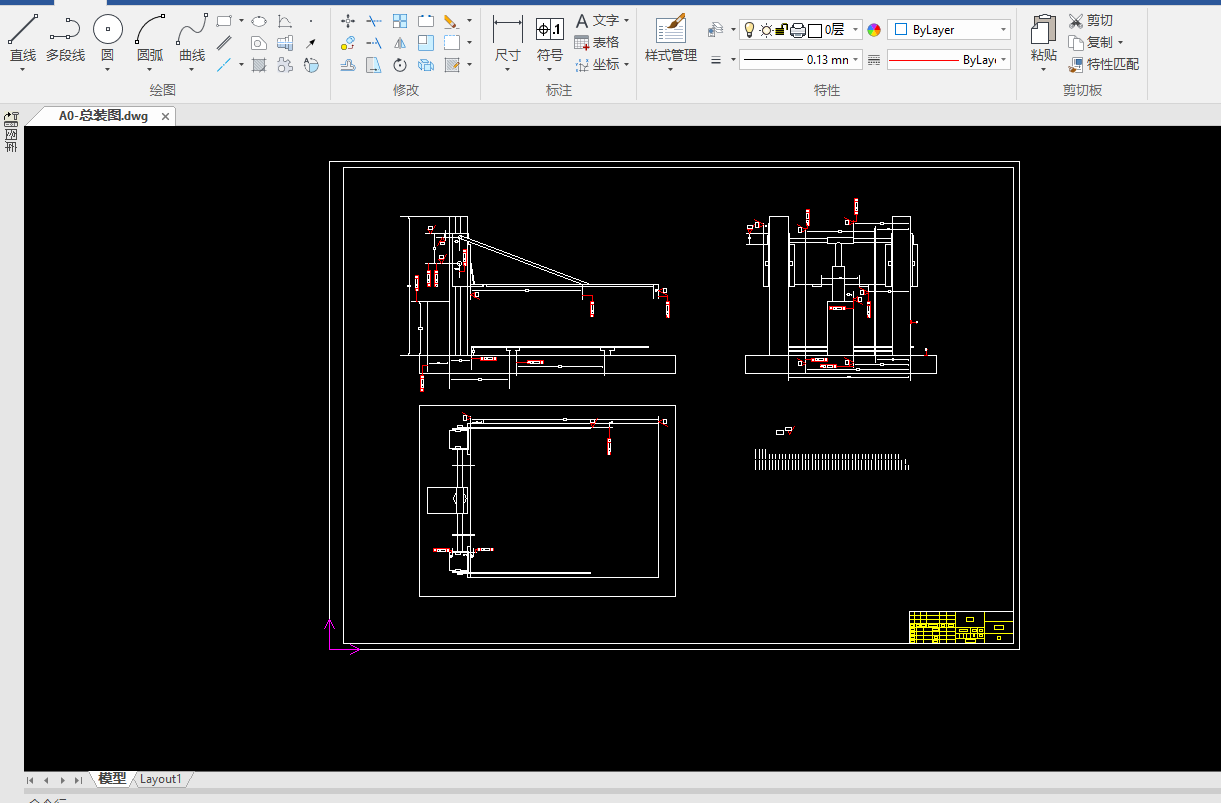Click the 特性匹配 match properties button

pyautogui.click(x=1103, y=64)
